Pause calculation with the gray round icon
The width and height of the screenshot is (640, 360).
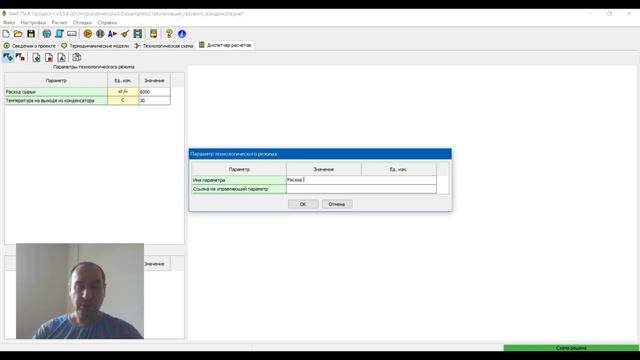[100, 34]
